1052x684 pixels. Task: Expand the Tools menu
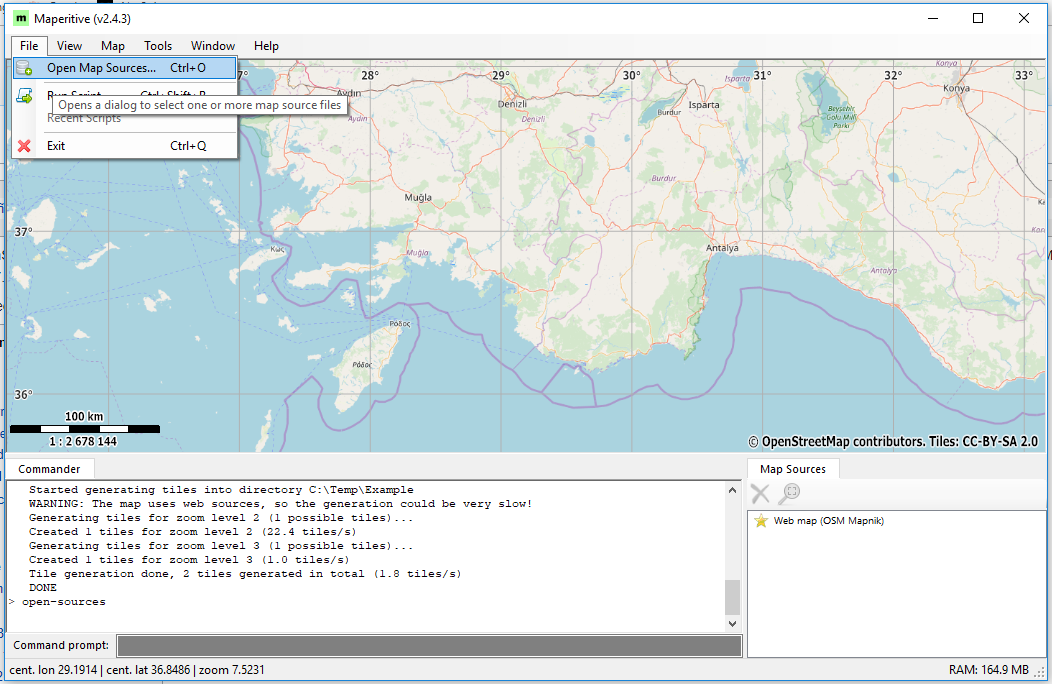[158, 46]
